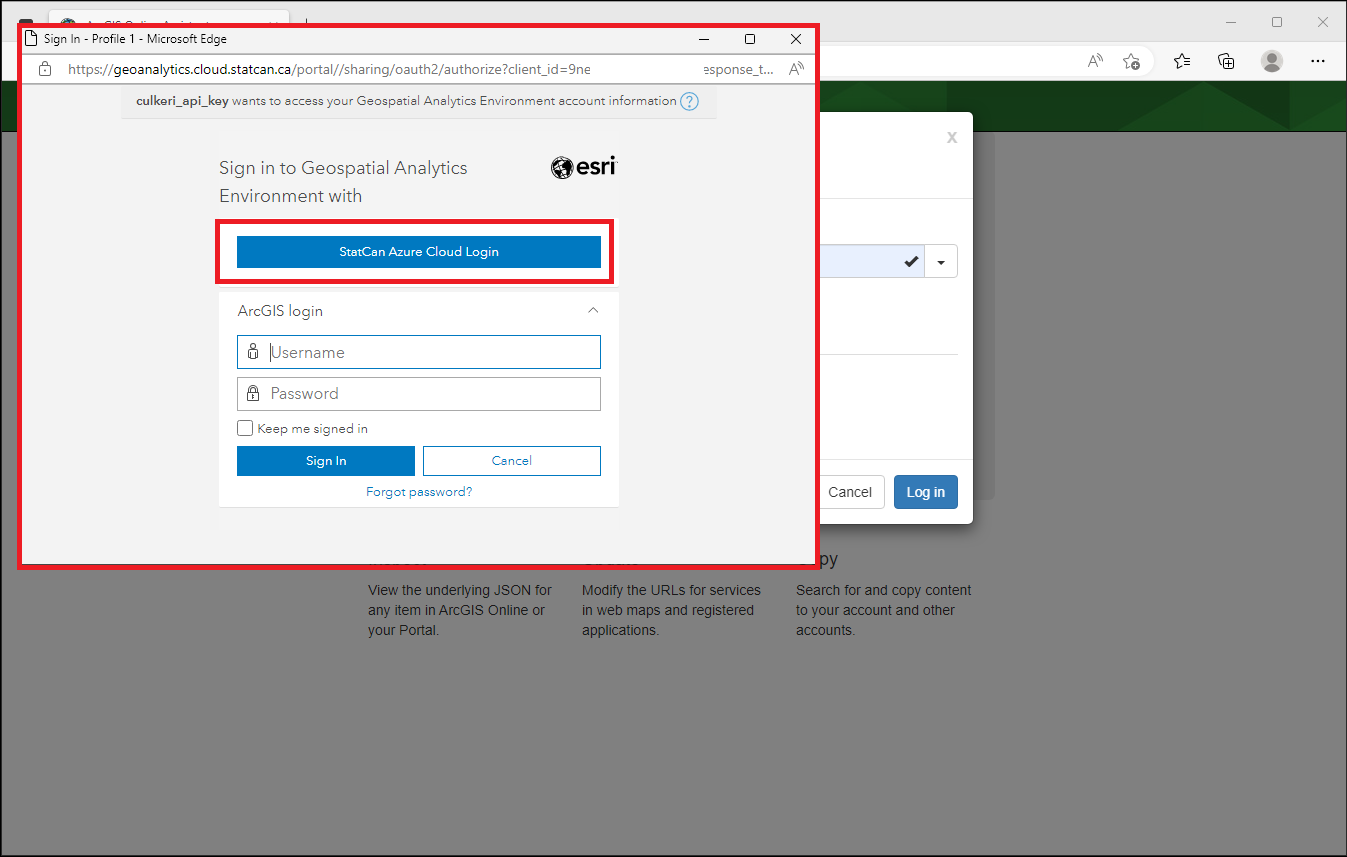Enable the Keep me signed in checkbox
1347x857 pixels.
click(245, 428)
